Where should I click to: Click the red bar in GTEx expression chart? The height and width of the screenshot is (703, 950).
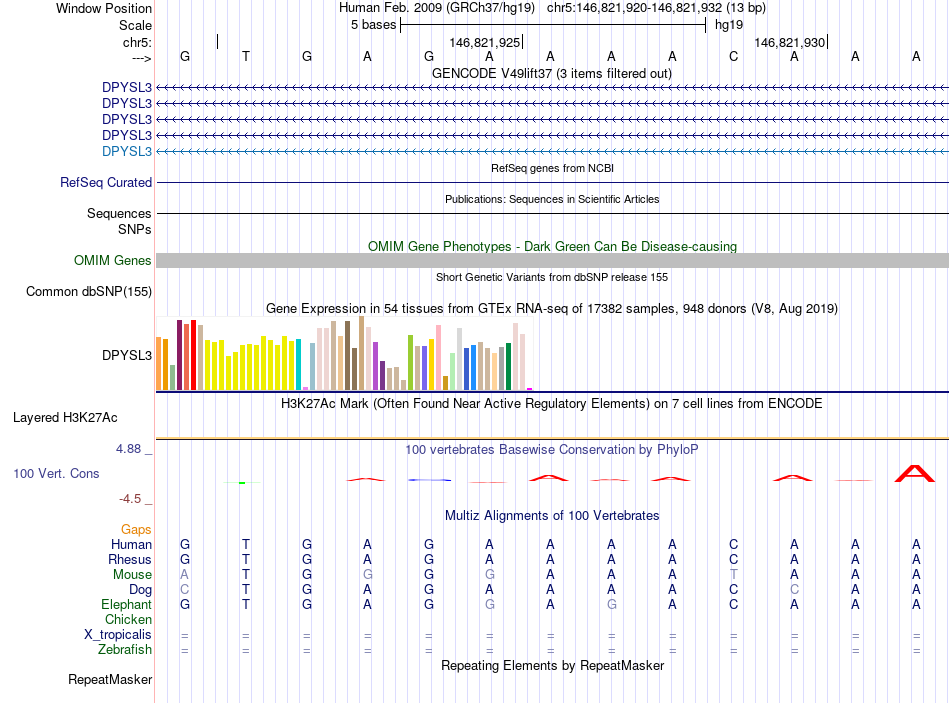(x=193, y=355)
